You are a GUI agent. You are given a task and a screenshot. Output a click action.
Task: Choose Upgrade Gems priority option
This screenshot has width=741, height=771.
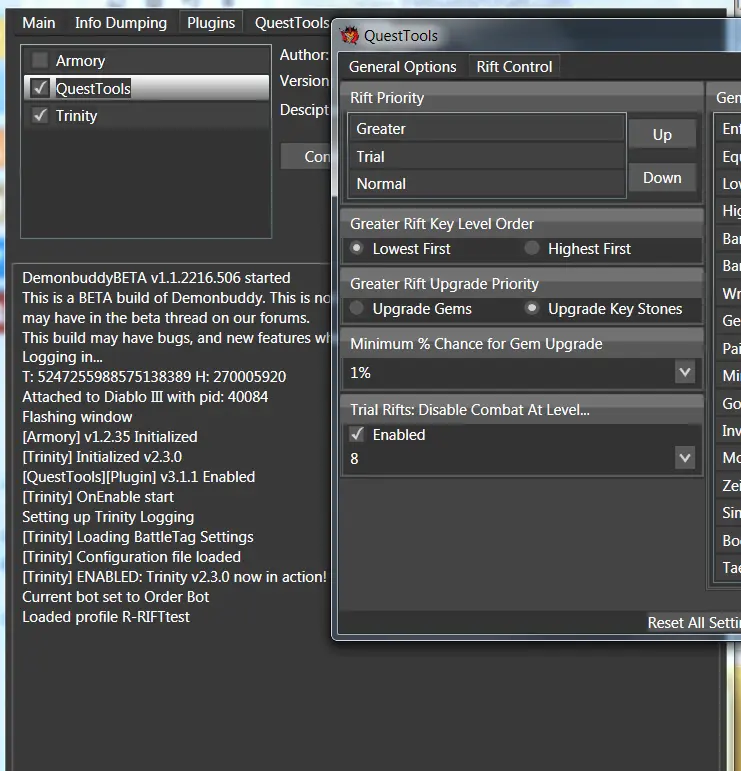(357, 308)
